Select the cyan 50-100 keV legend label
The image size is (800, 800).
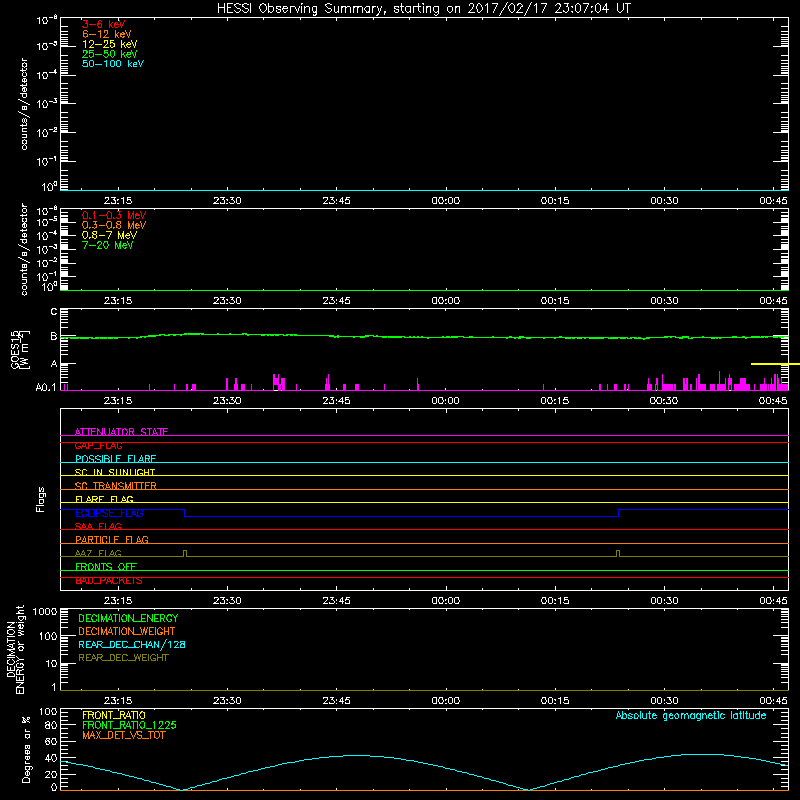[113, 64]
